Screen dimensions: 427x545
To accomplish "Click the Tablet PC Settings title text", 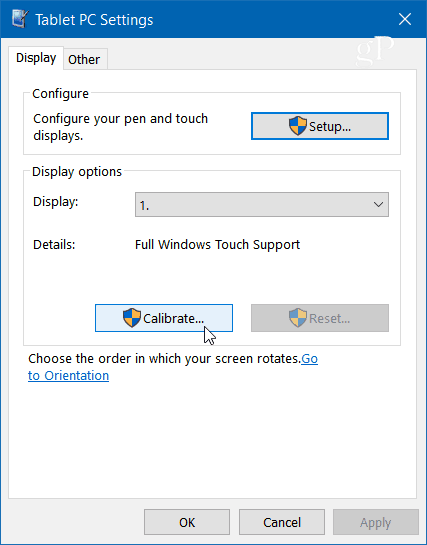I will 94,20.
